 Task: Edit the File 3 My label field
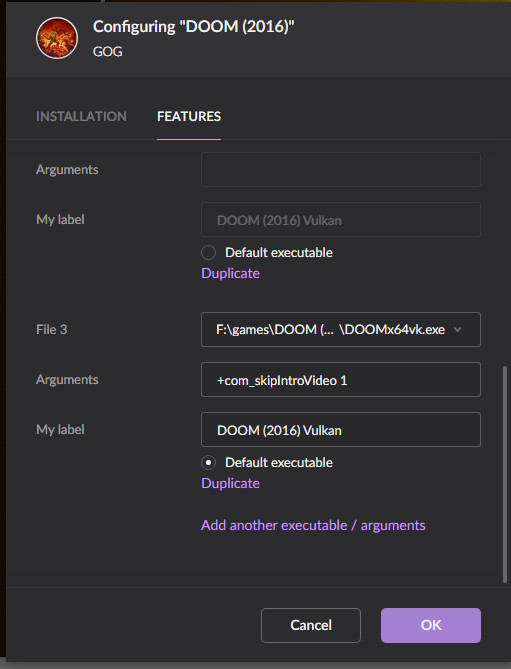[341, 430]
